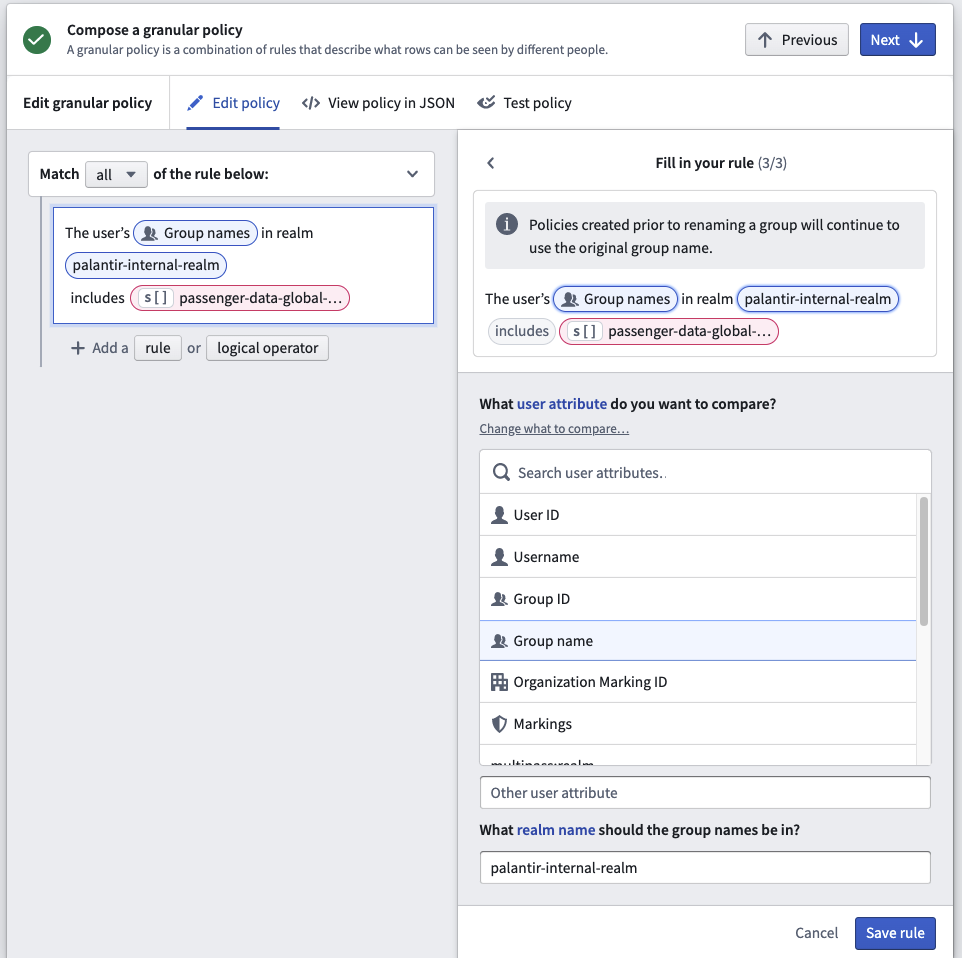Select Username from the attribute list
962x958 pixels.
point(698,557)
